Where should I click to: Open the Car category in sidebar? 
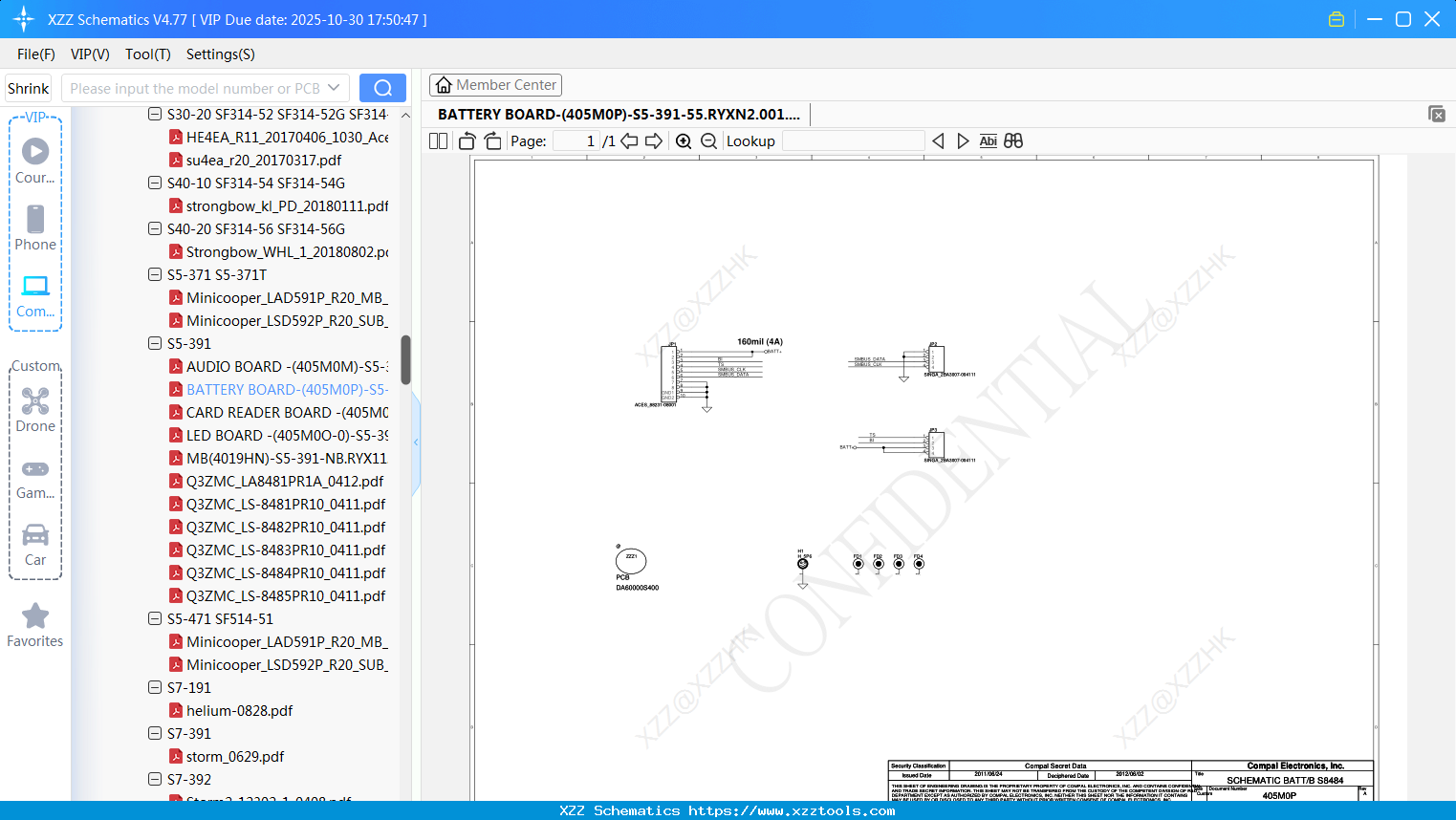35,544
